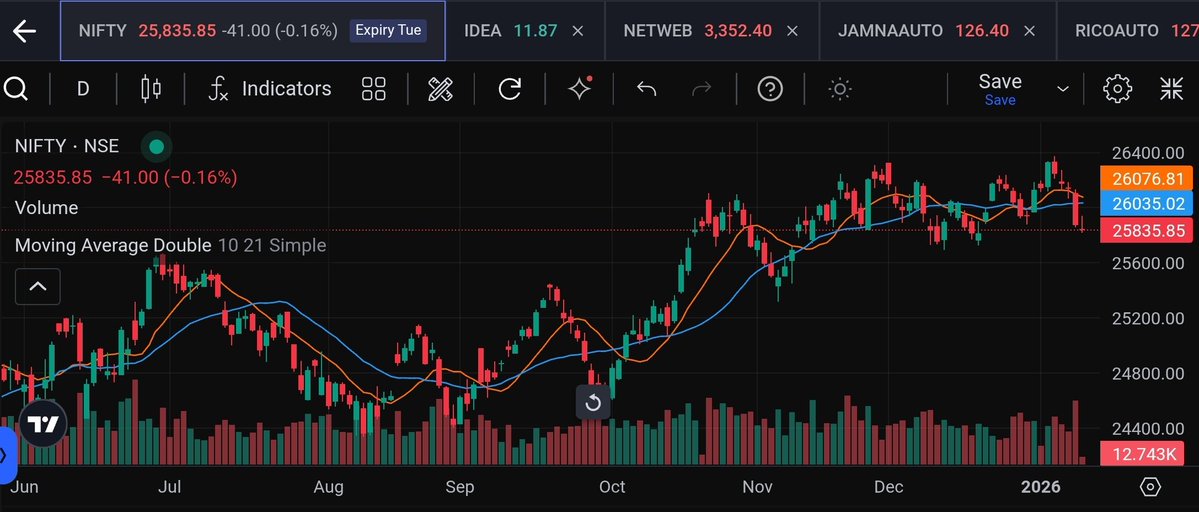The height and width of the screenshot is (512, 1199).
Task: Open the drawing tools pencil-ruler icon
Action: click(x=440, y=89)
